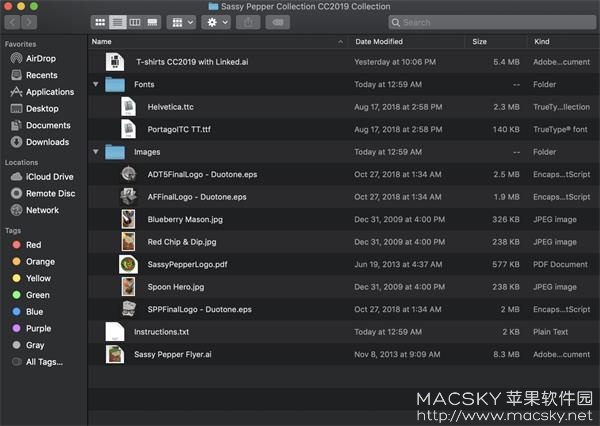Open the gear action menu
Screen dimensions: 600x426
tap(216, 22)
